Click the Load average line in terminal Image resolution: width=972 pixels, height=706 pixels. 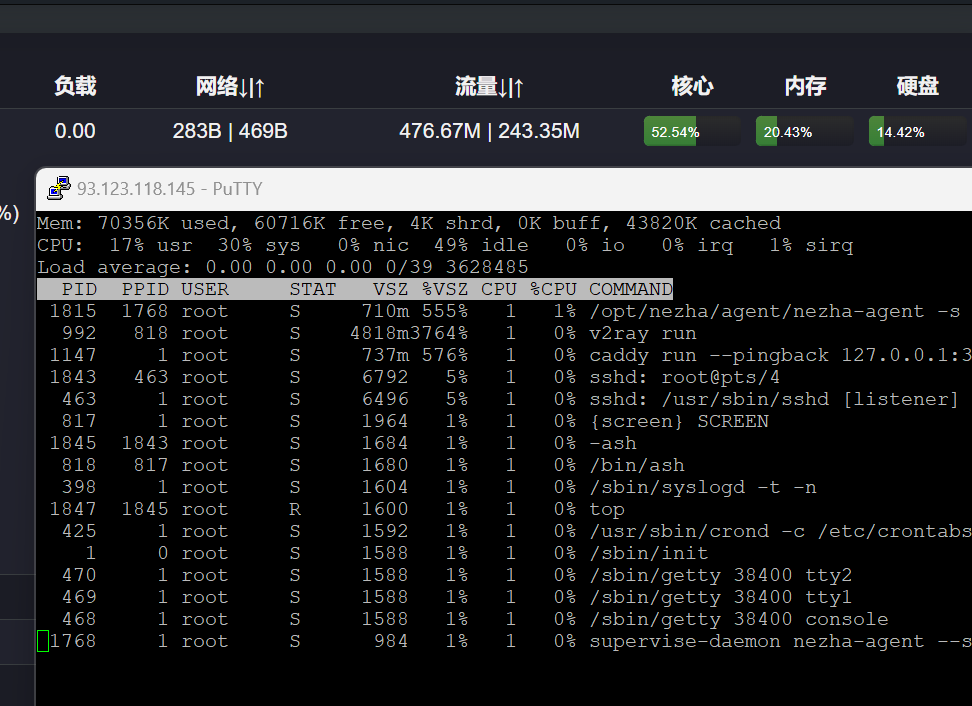tap(283, 267)
